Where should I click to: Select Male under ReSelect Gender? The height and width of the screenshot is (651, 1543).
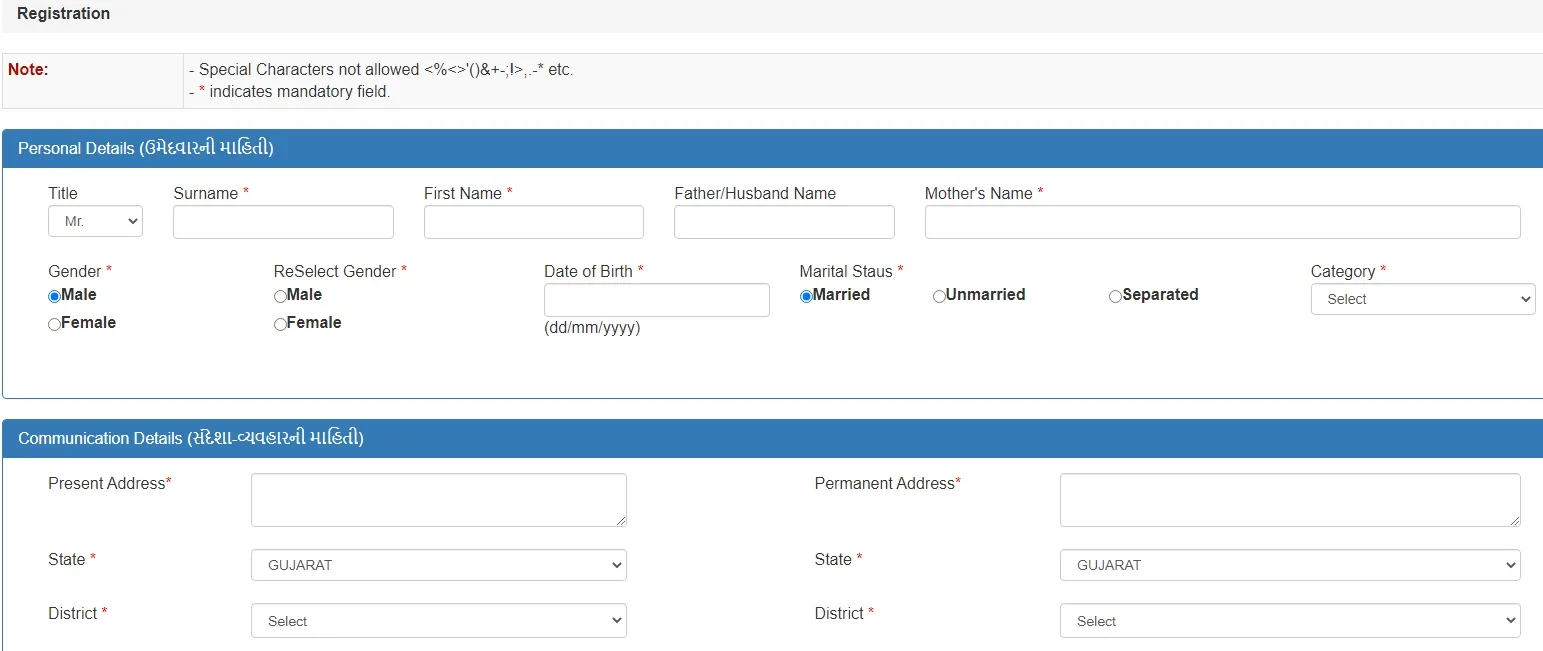[x=280, y=296]
